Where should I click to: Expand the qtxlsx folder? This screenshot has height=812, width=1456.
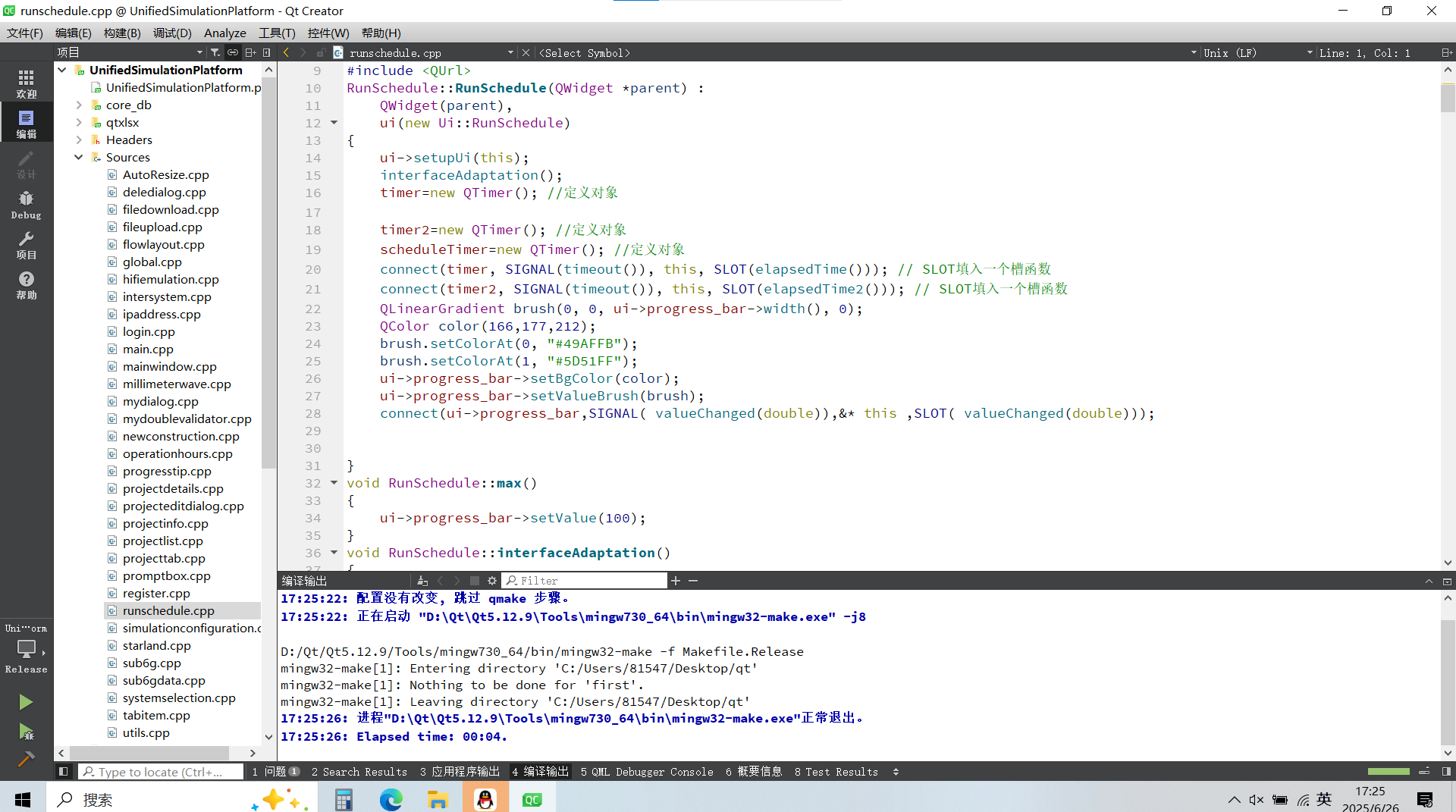tap(79, 122)
